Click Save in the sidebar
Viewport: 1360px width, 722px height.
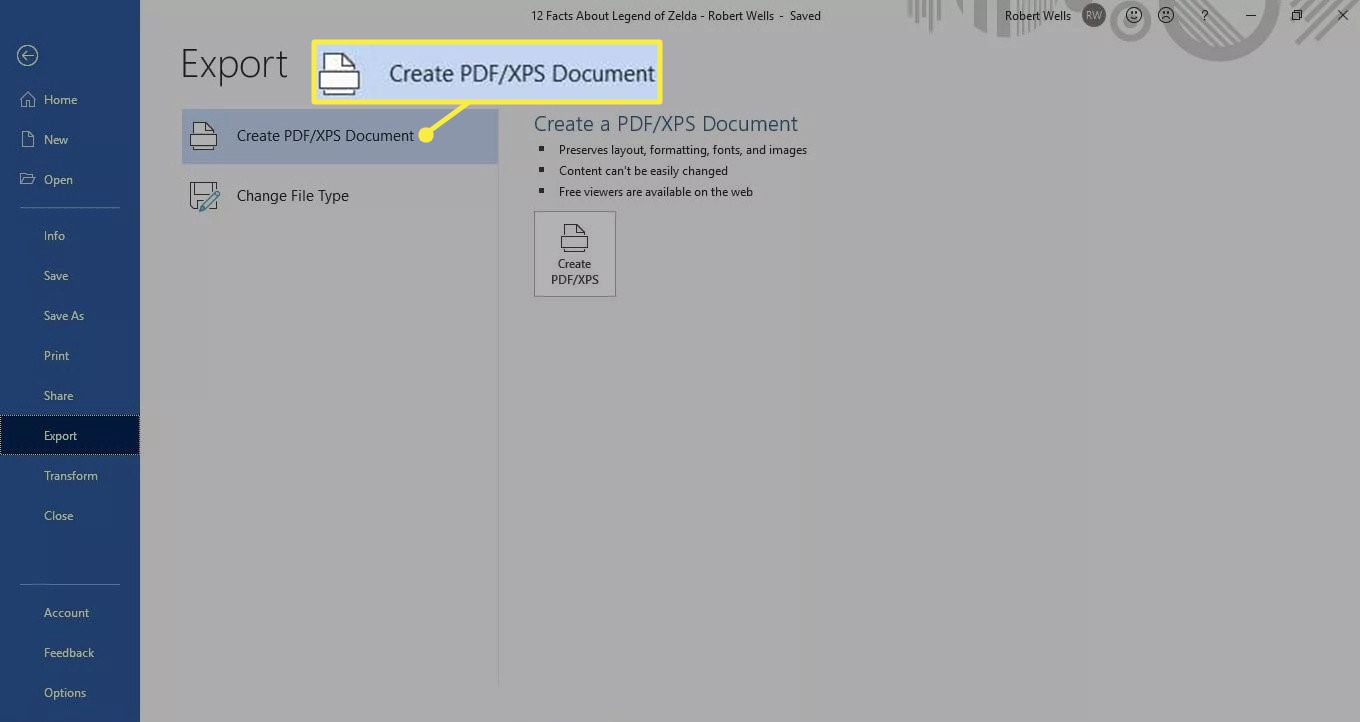click(x=70, y=276)
